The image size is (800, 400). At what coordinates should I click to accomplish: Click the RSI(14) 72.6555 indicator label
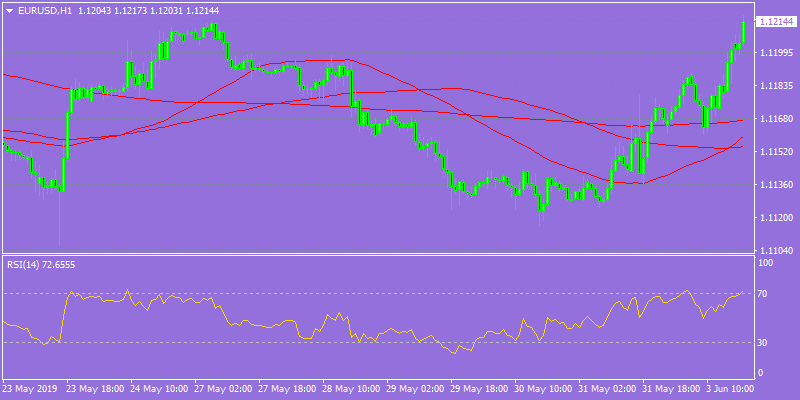point(39,264)
